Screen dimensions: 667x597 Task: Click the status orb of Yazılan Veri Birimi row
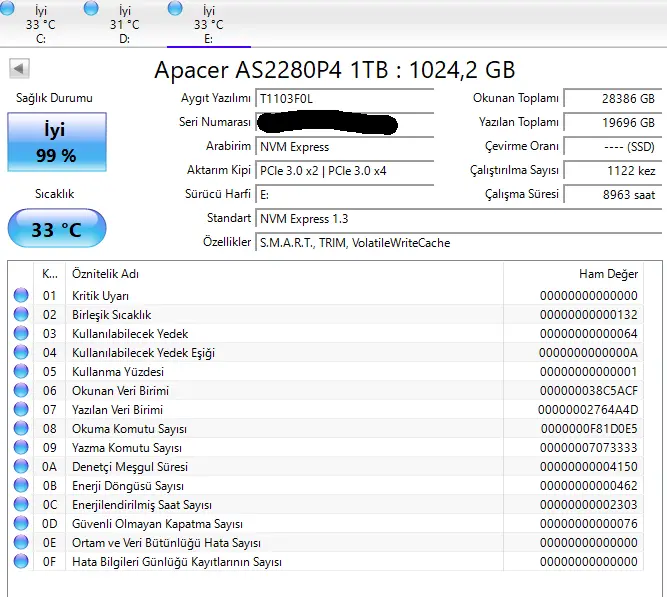coord(21,409)
